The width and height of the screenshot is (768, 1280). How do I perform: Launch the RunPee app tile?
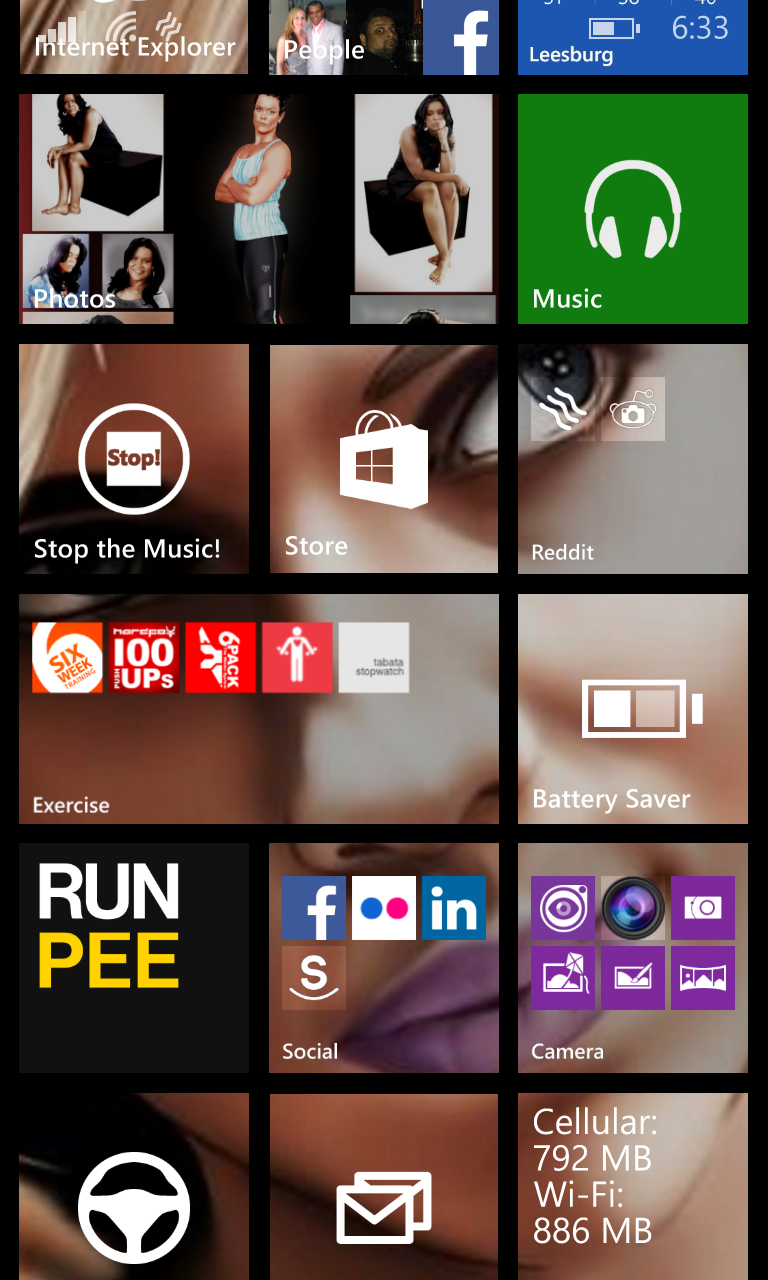point(134,958)
